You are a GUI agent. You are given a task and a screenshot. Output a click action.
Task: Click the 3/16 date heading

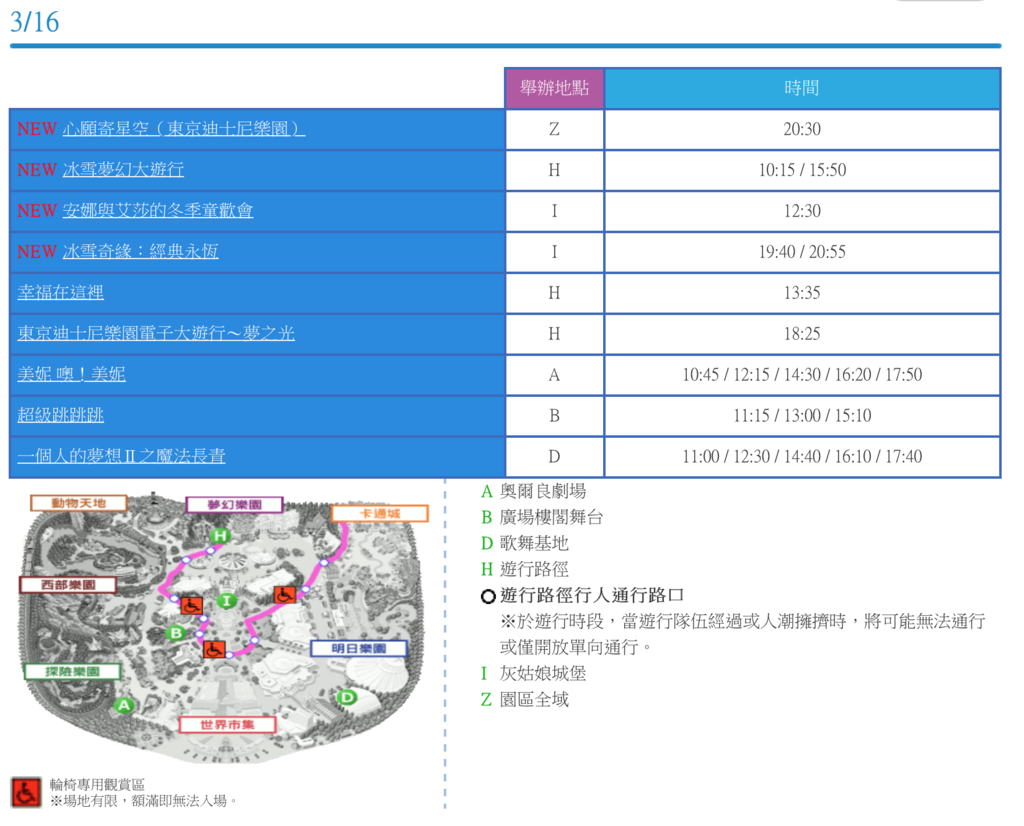coord(34,22)
